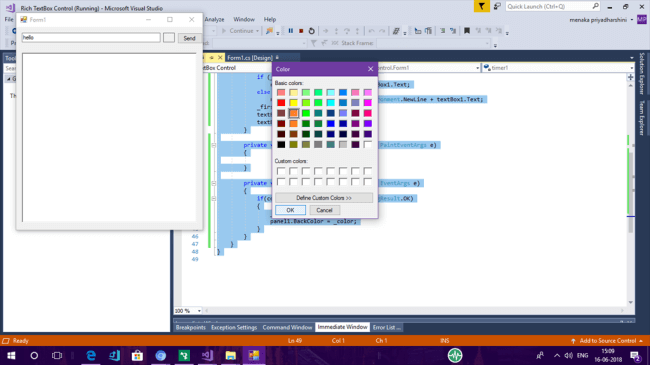Restart the debug session icon
Image resolution: width=650 pixels, height=365 pixels.
(312, 31)
